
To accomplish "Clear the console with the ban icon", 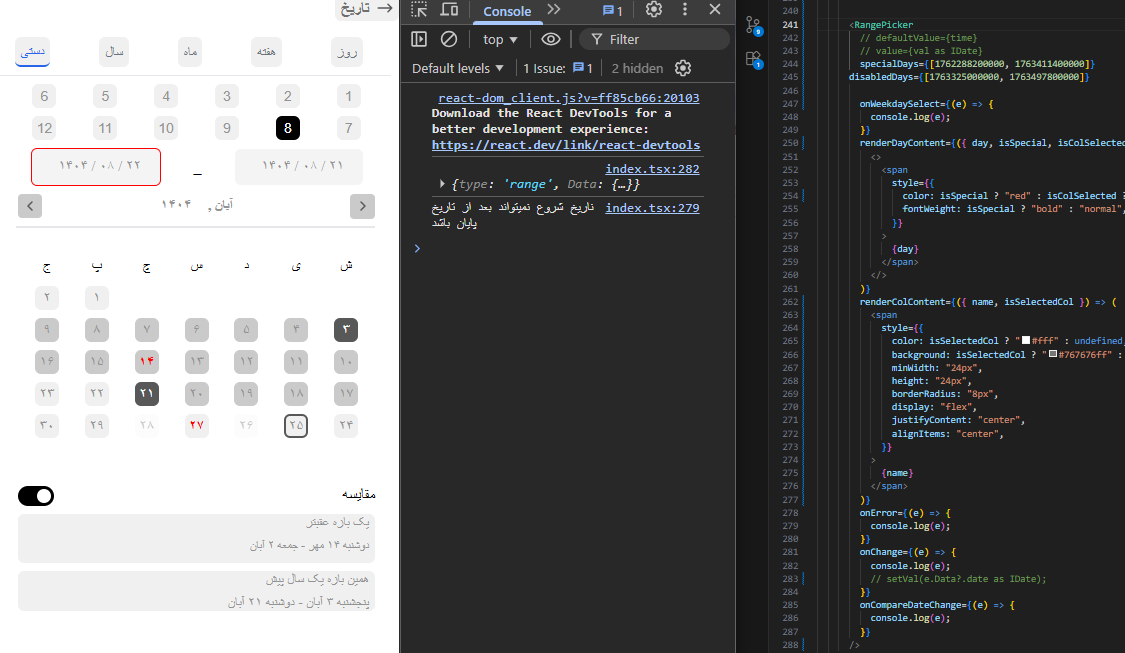I will point(448,39).
